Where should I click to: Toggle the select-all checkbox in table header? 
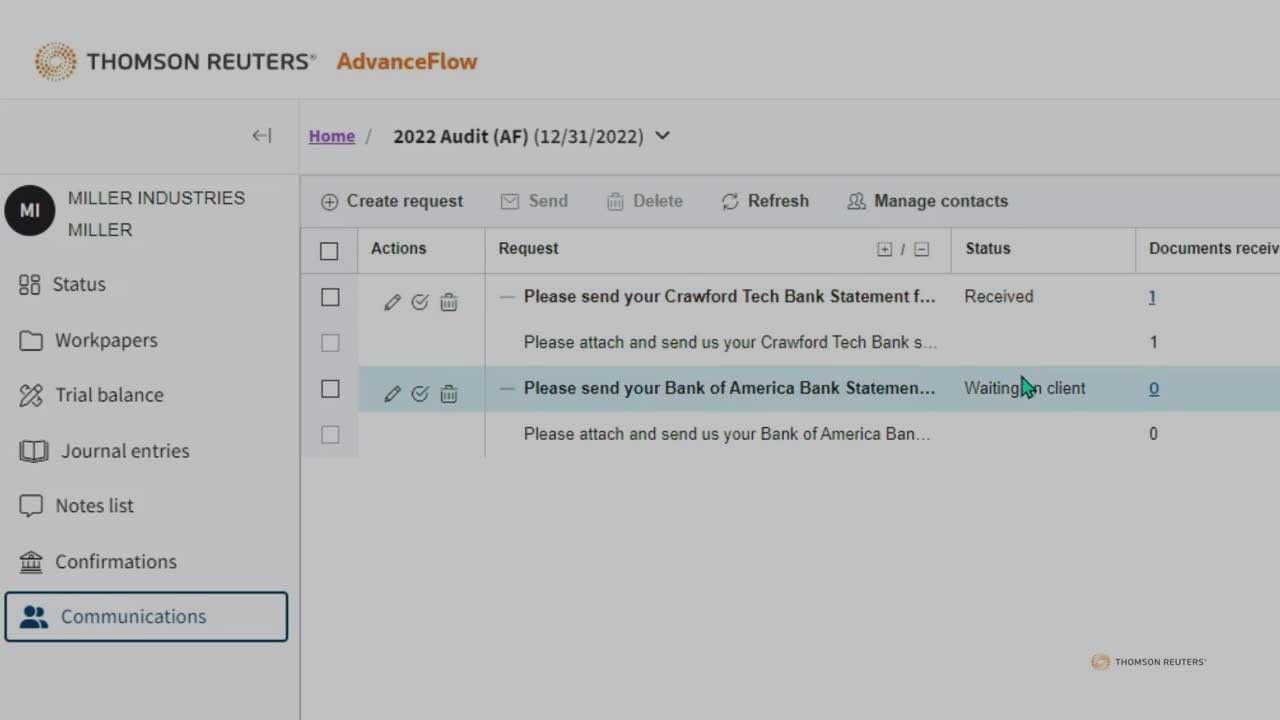329,251
